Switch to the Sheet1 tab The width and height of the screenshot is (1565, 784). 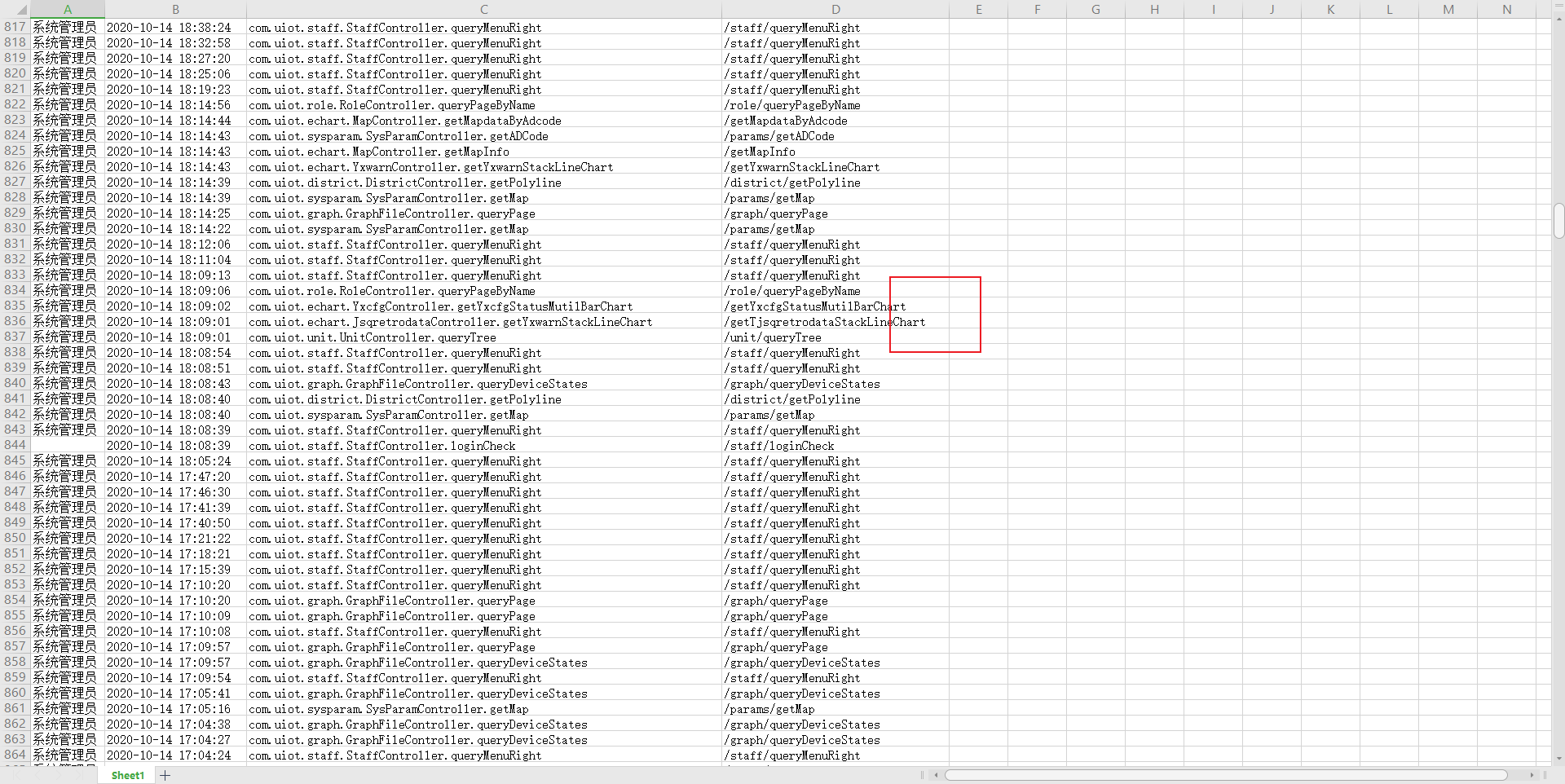pyautogui.click(x=127, y=775)
